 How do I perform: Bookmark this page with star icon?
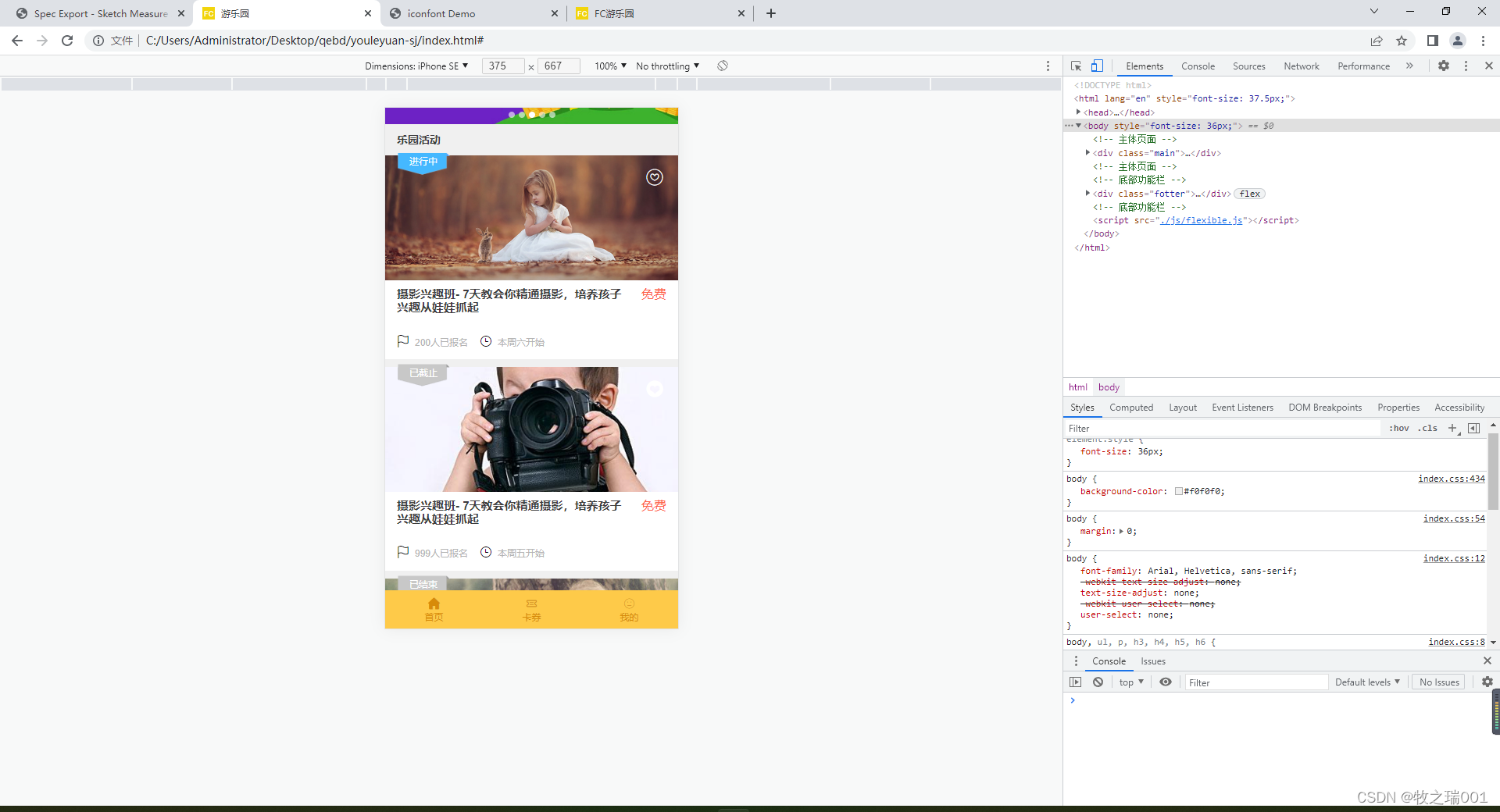tap(1402, 41)
